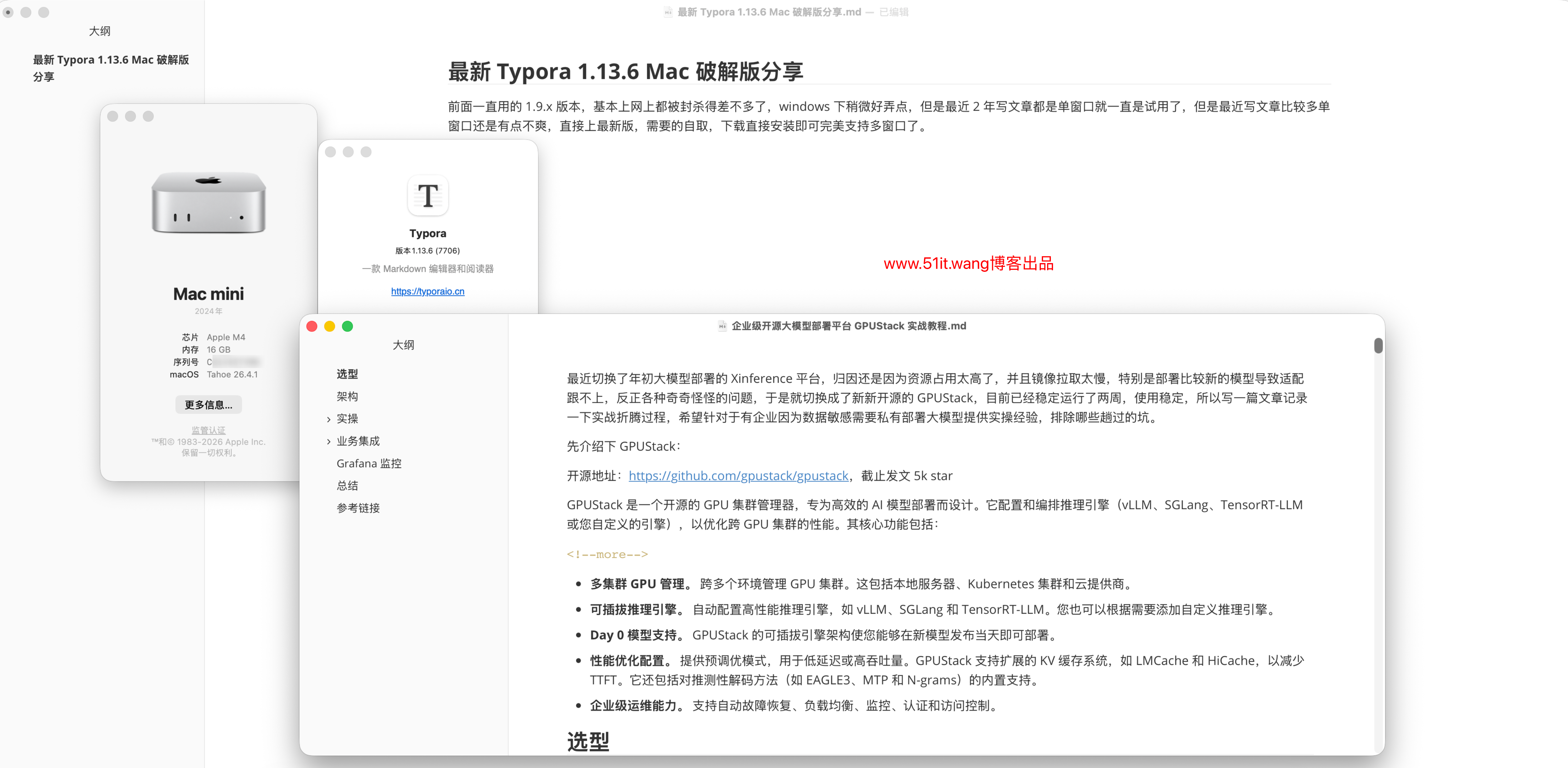The width and height of the screenshot is (1568, 768).
Task: Click the Apple M4 chip value
Action: (x=226, y=337)
